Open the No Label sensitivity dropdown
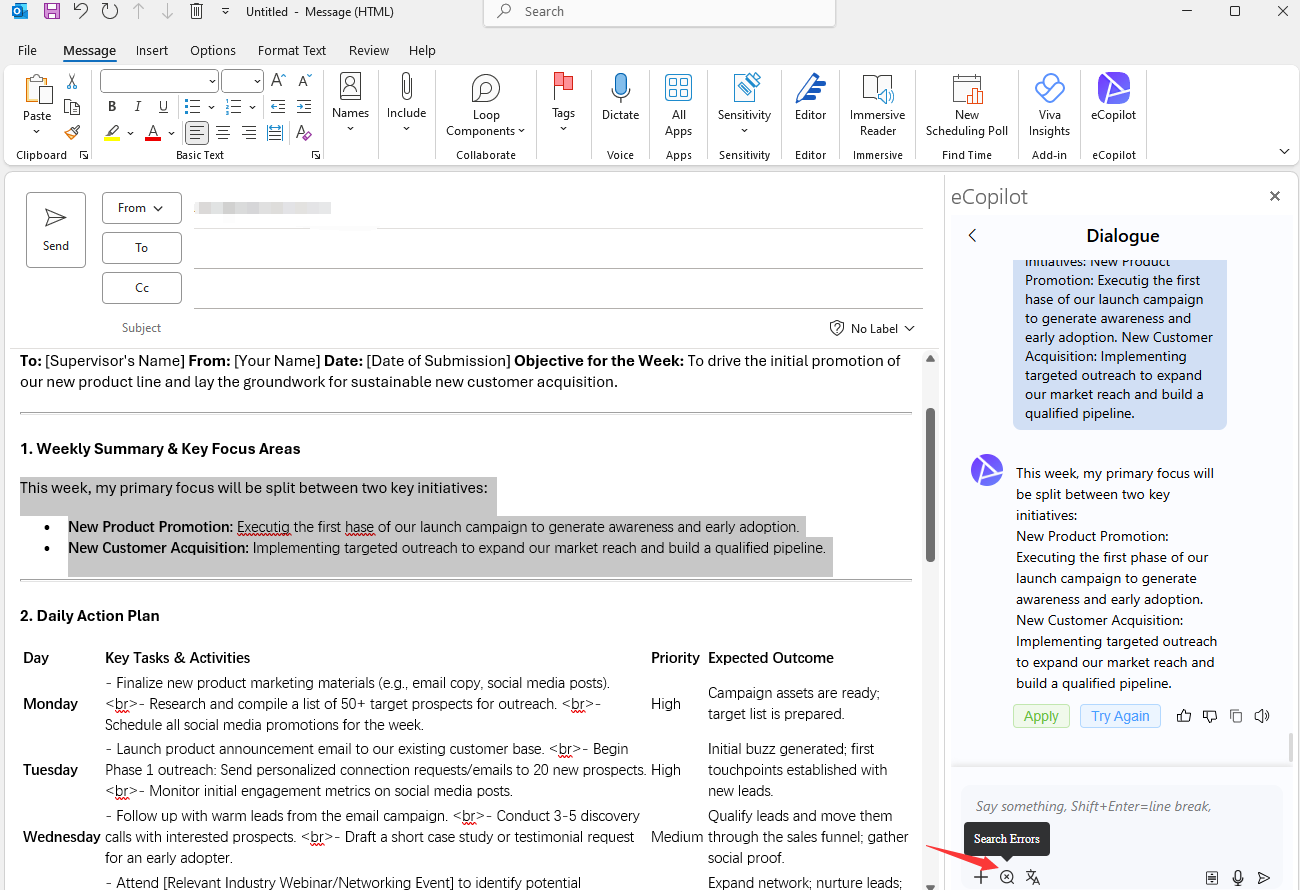The height and width of the screenshot is (890, 1300). (x=872, y=328)
